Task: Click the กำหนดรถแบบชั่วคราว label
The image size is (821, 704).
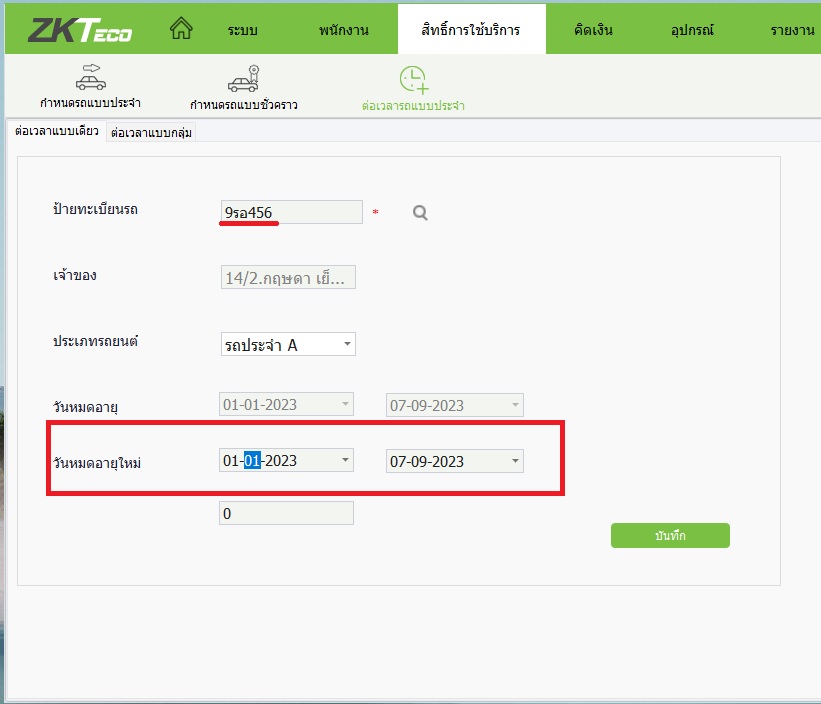Action: tap(244, 105)
